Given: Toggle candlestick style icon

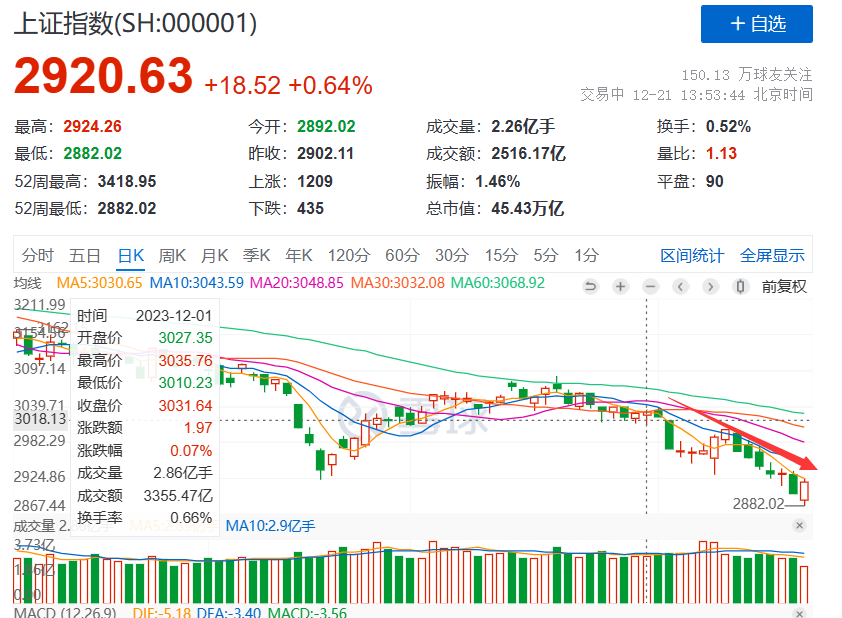Looking at the screenshot, I should coord(741,286).
